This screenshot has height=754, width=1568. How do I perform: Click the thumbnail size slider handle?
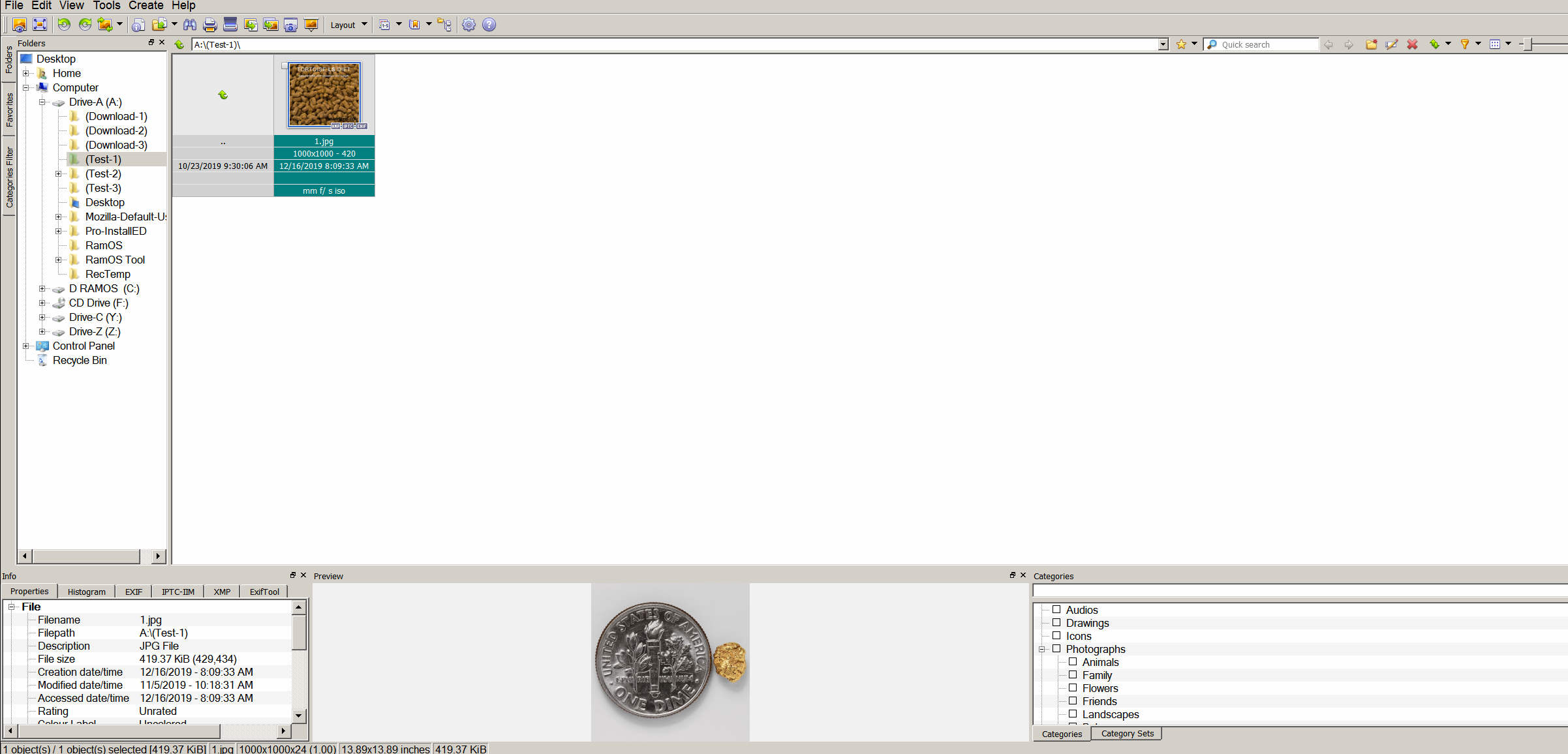(x=1528, y=44)
